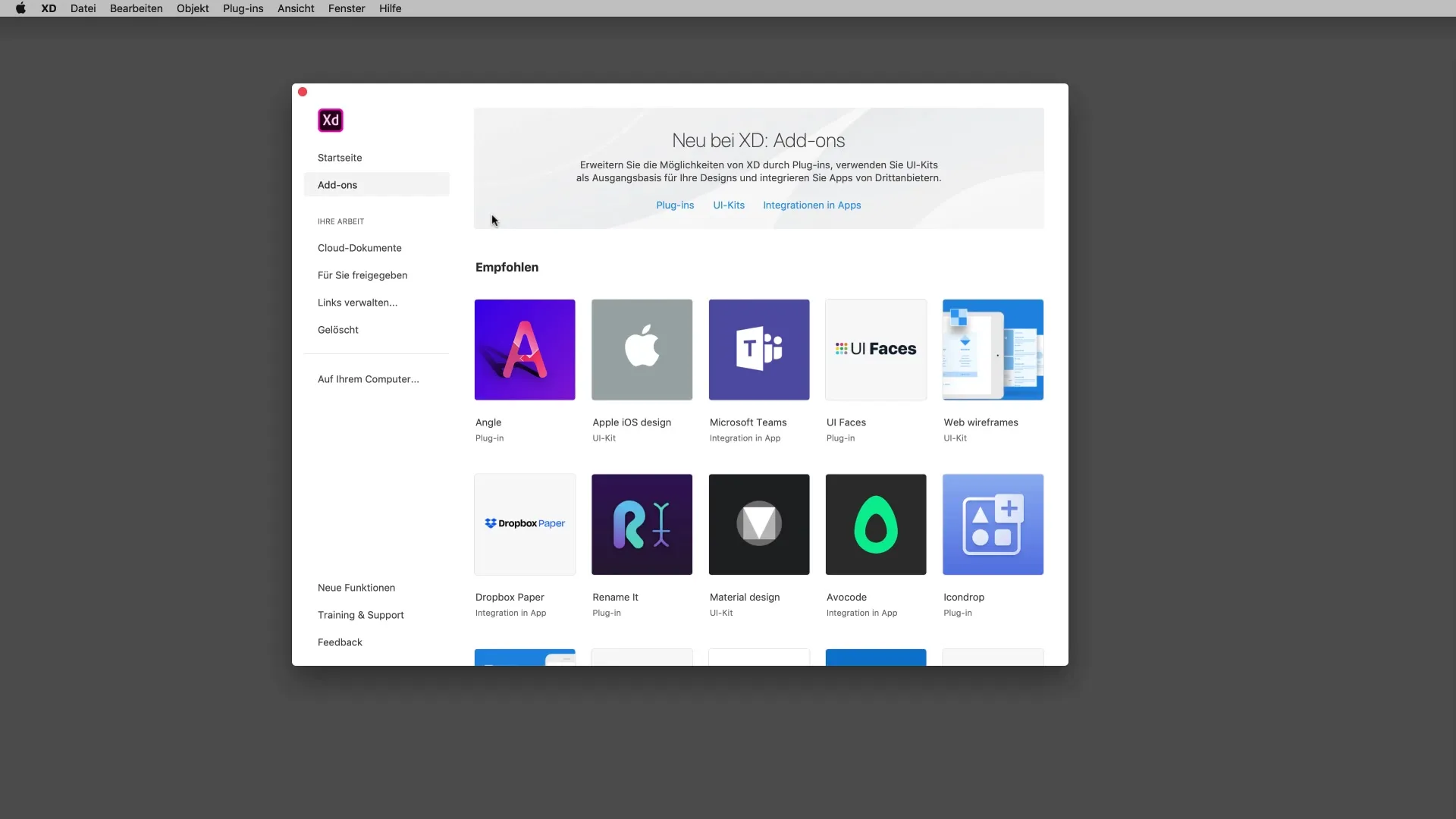
Task: Click Integrationen in Apps link
Action: click(812, 206)
